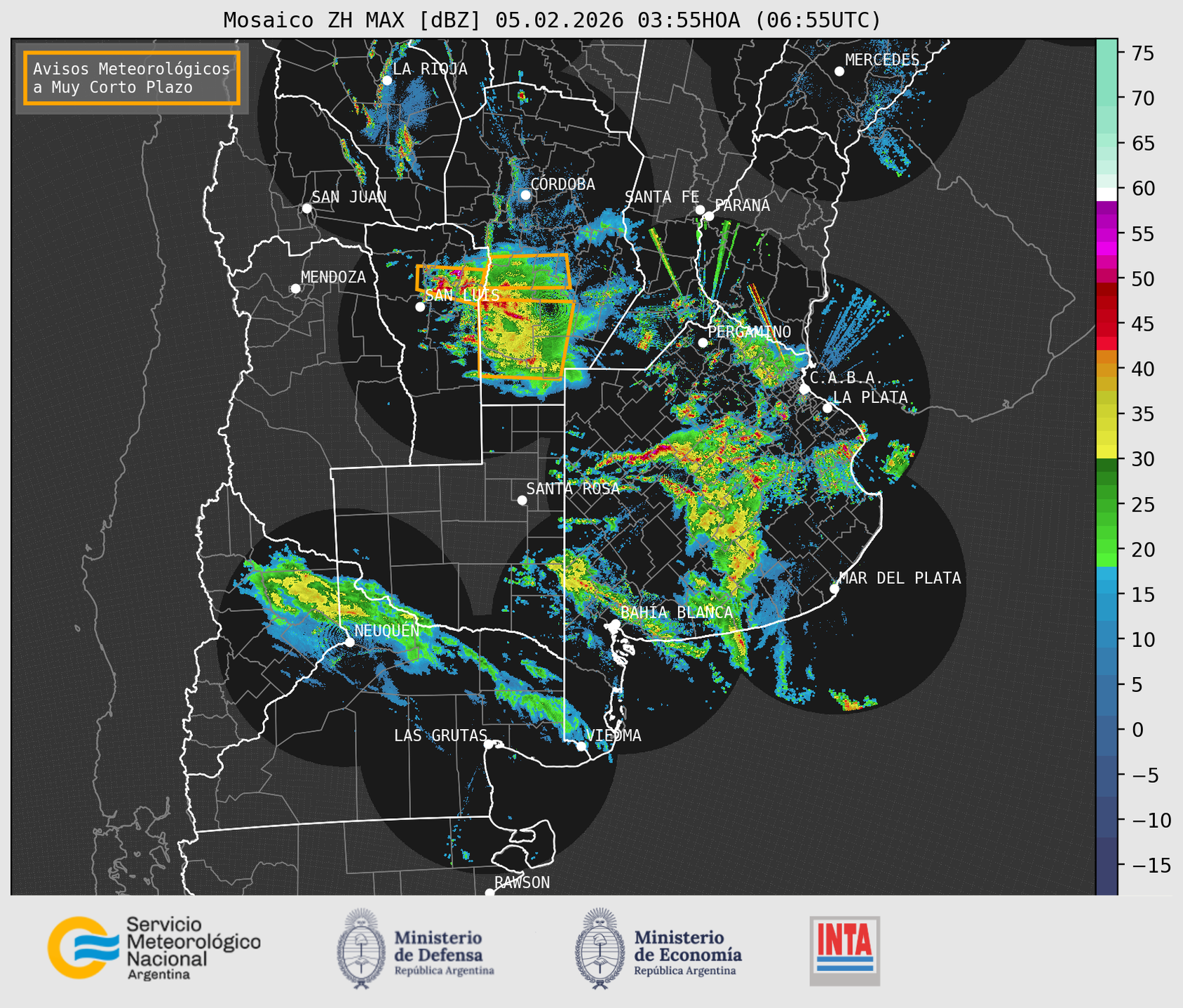Select the Mendoza city marker dot
The width and height of the screenshot is (1183, 1008).
click(295, 289)
